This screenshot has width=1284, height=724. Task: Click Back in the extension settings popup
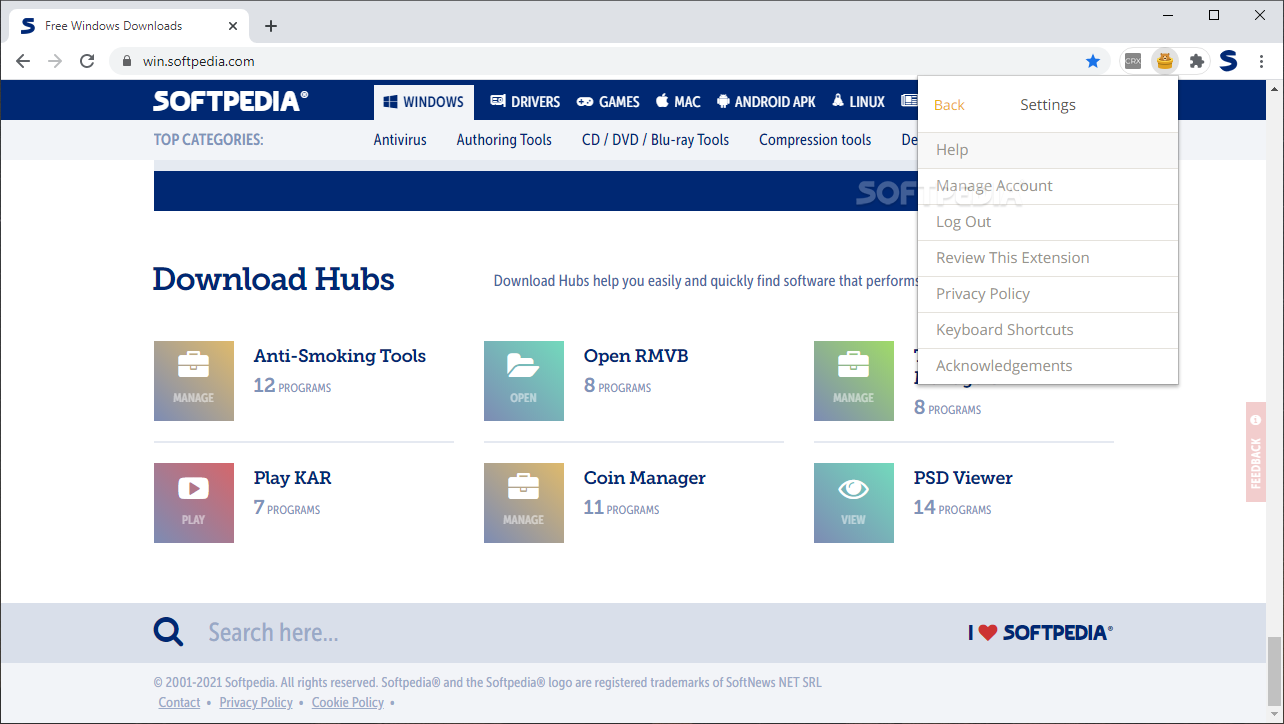(x=949, y=105)
